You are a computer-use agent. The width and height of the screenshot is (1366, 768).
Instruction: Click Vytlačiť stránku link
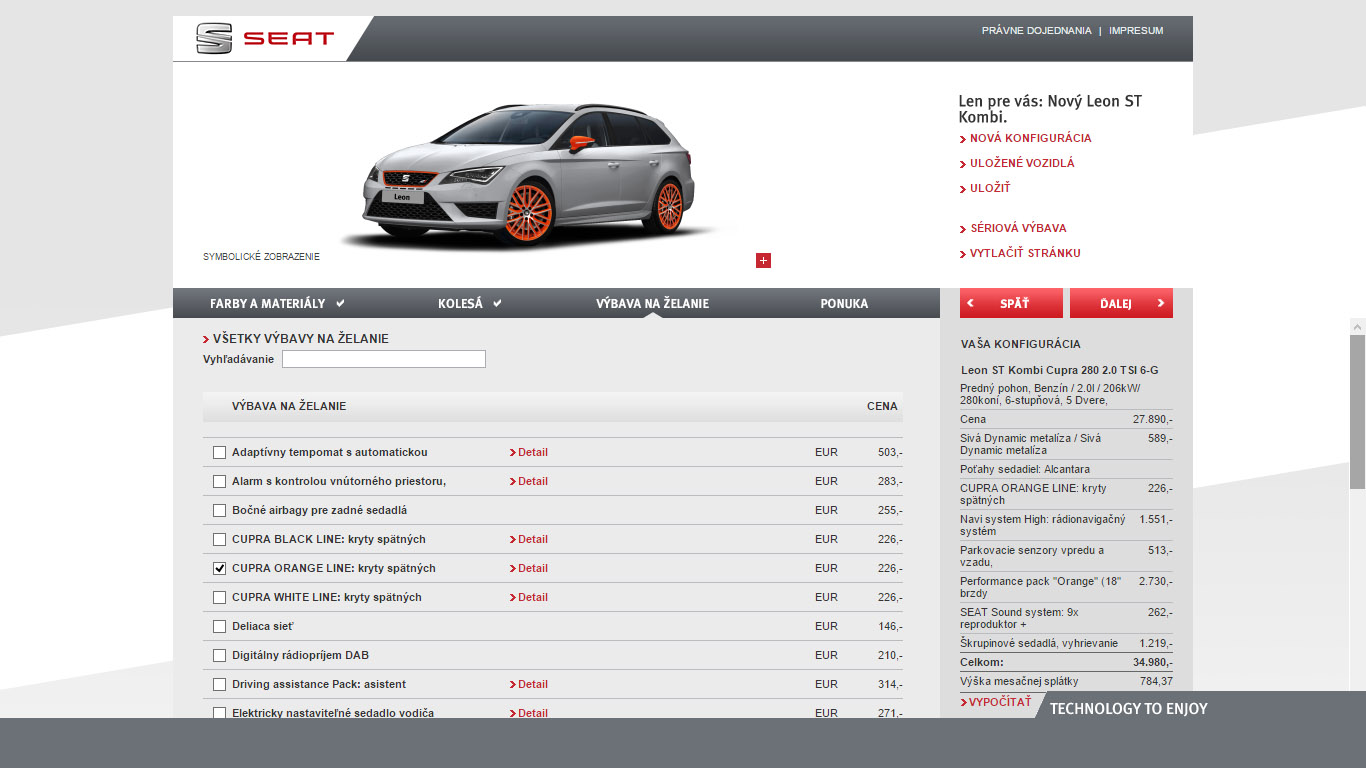(1024, 254)
